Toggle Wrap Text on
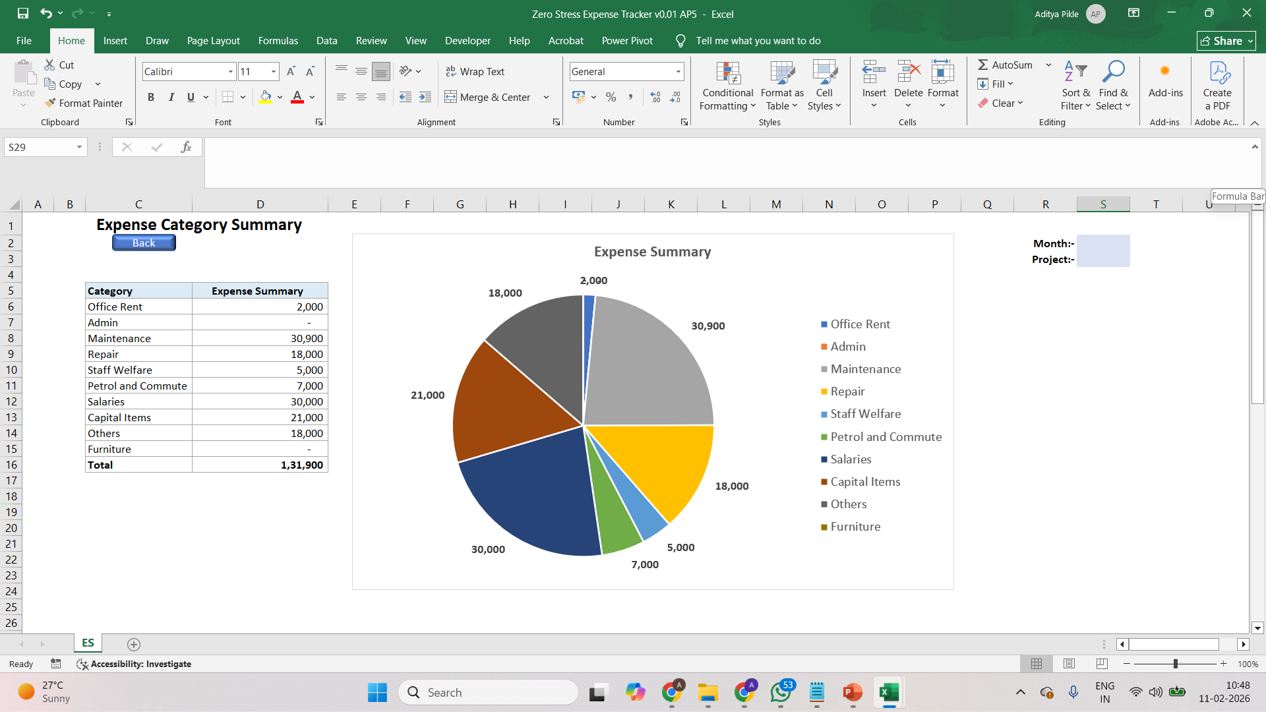 tap(475, 72)
